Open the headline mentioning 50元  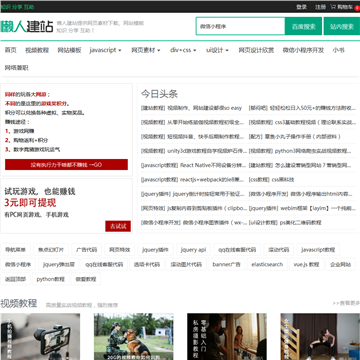302,108
